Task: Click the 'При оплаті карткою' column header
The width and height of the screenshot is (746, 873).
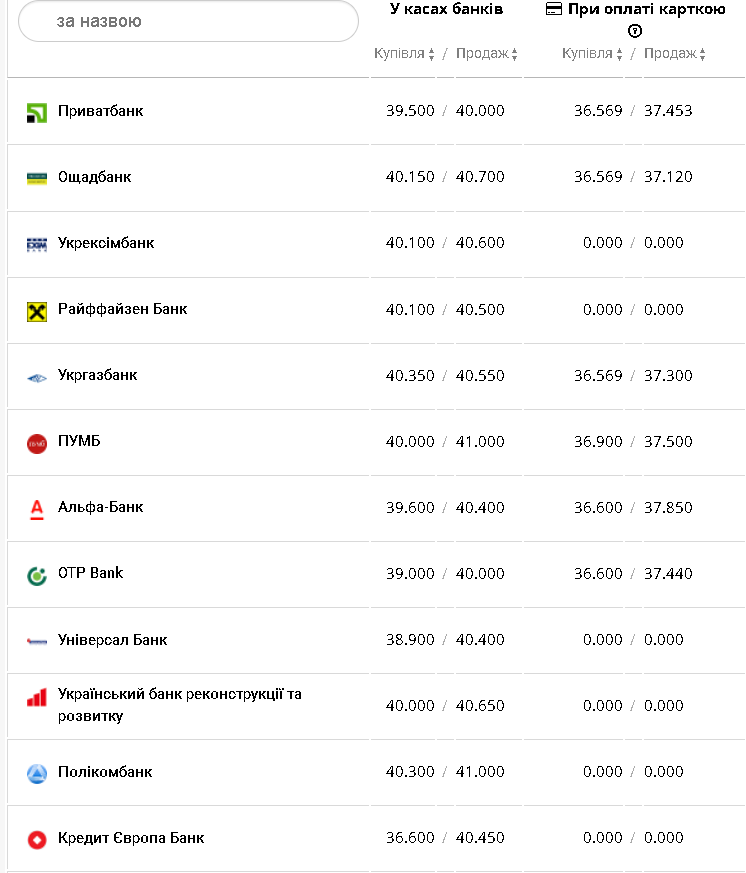Action: tap(645, 9)
